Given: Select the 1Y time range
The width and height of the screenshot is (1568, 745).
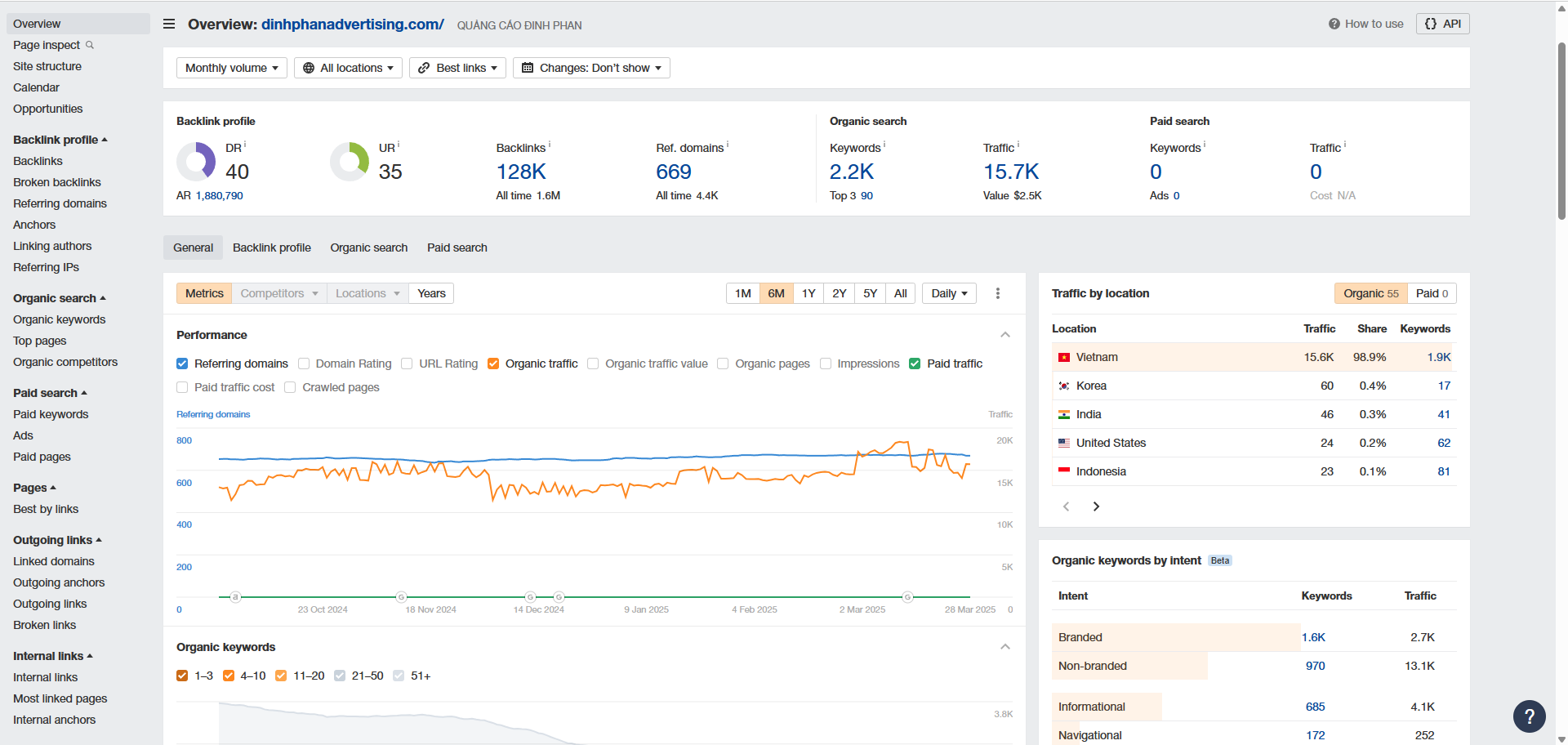Looking at the screenshot, I should coord(808,293).
